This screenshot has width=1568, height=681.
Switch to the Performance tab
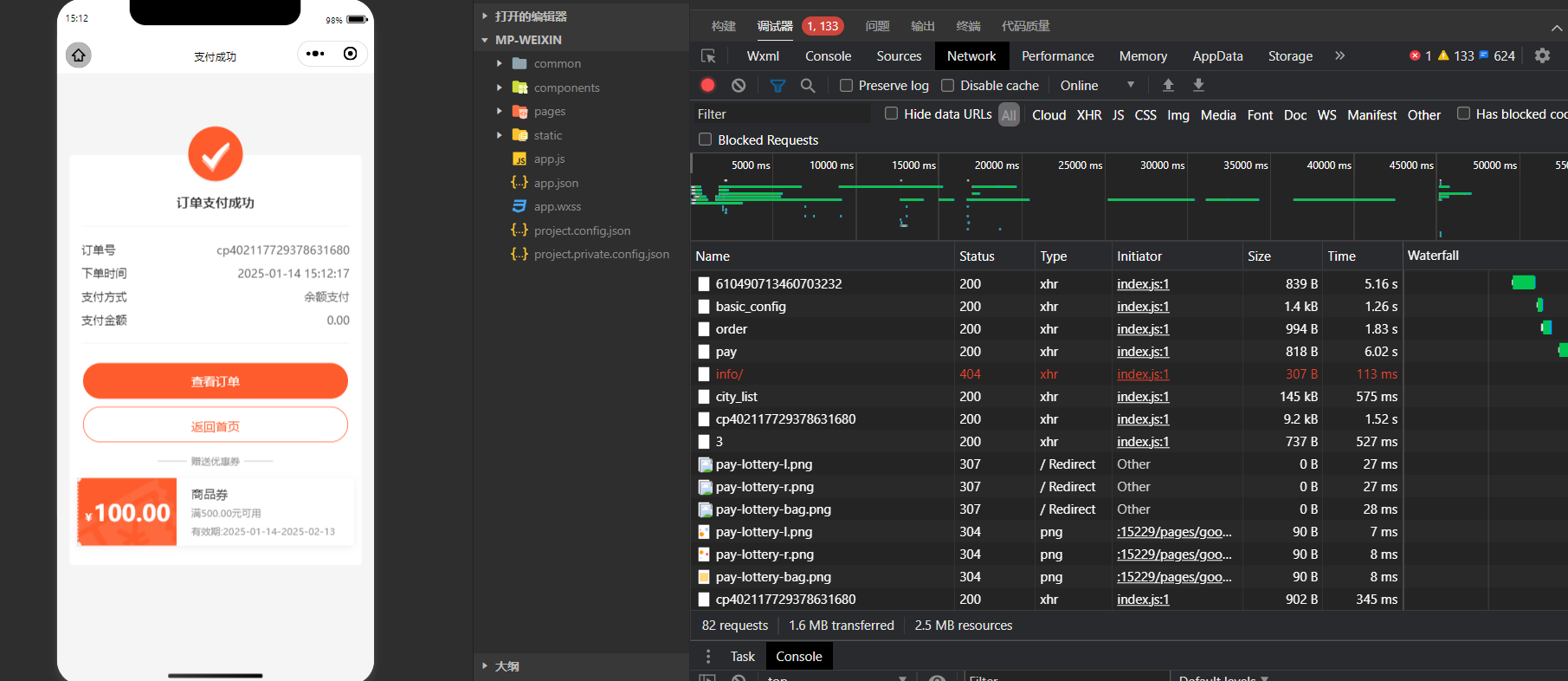click(1057, 56)
